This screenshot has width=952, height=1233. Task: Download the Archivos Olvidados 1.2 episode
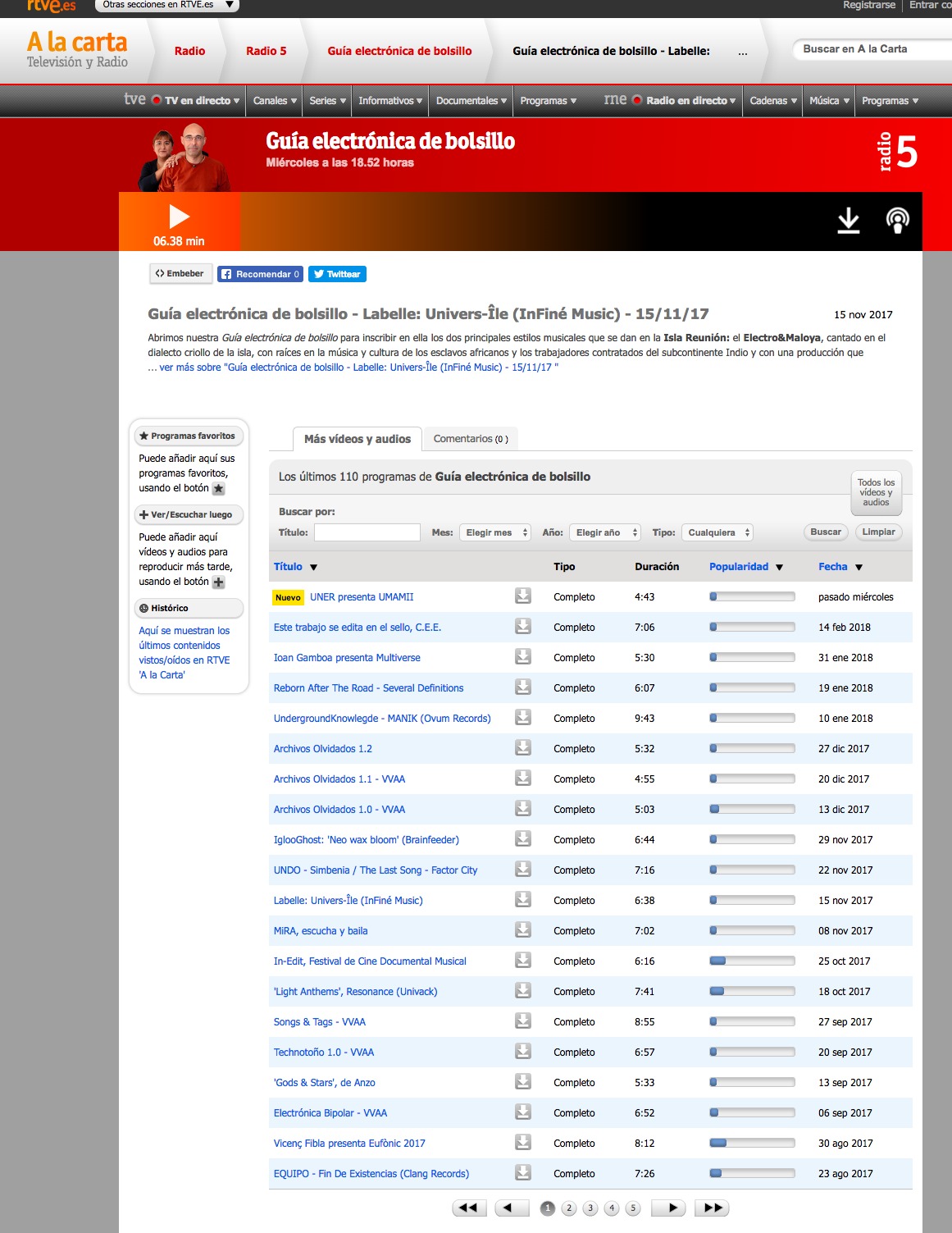pos(522,748)
